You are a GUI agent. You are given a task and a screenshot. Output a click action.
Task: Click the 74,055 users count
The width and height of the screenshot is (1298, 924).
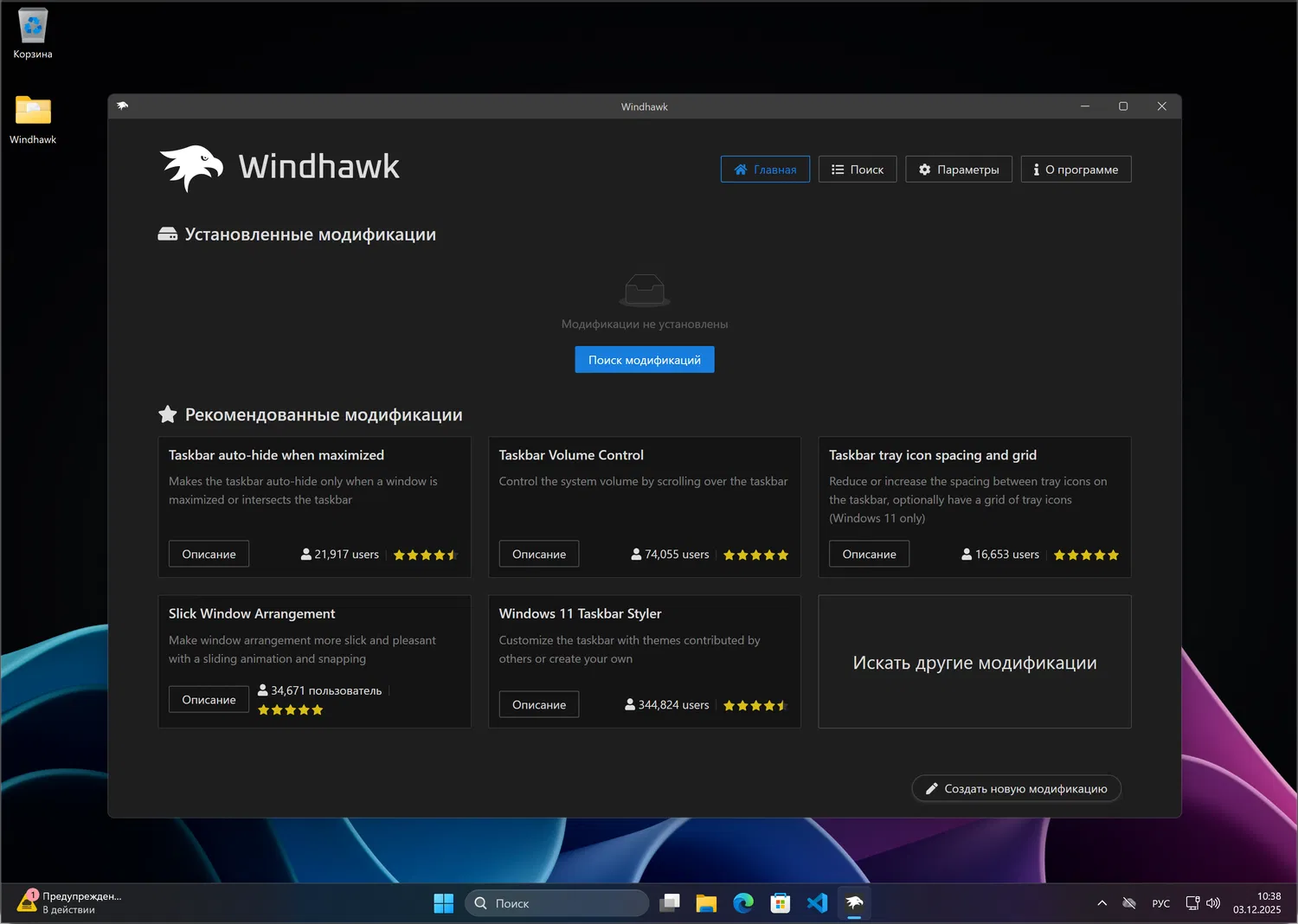(x=670, y=555)
